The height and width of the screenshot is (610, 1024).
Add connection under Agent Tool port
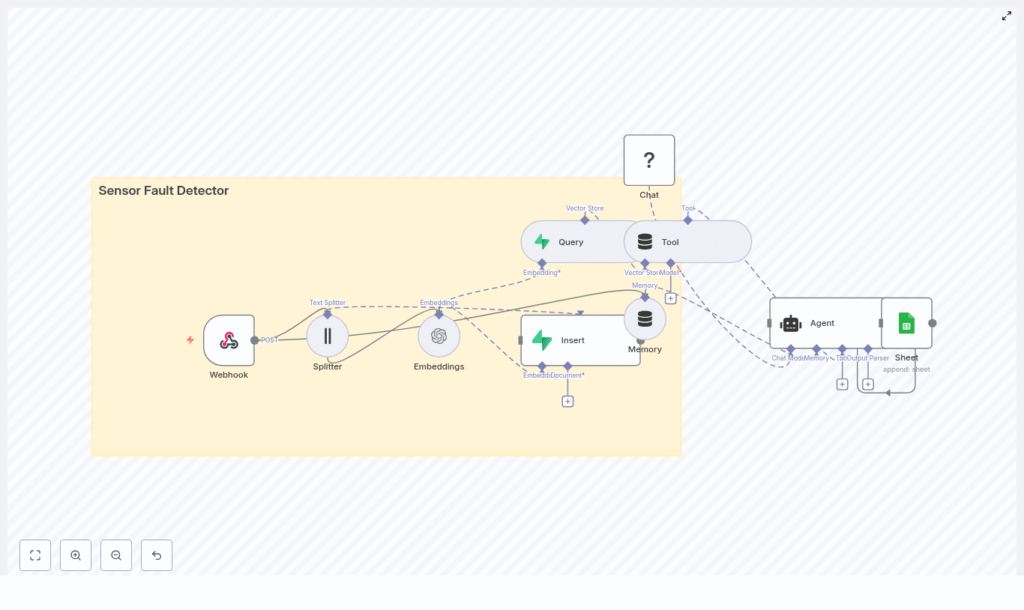pyautogui.click(x=842, y=384)
